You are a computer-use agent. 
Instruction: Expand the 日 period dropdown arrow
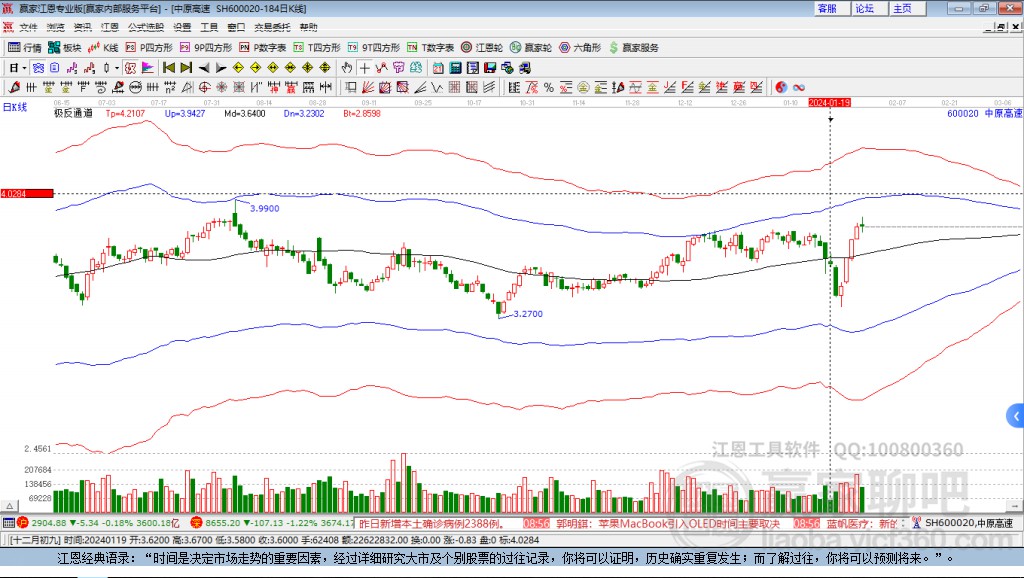(25, 68)
